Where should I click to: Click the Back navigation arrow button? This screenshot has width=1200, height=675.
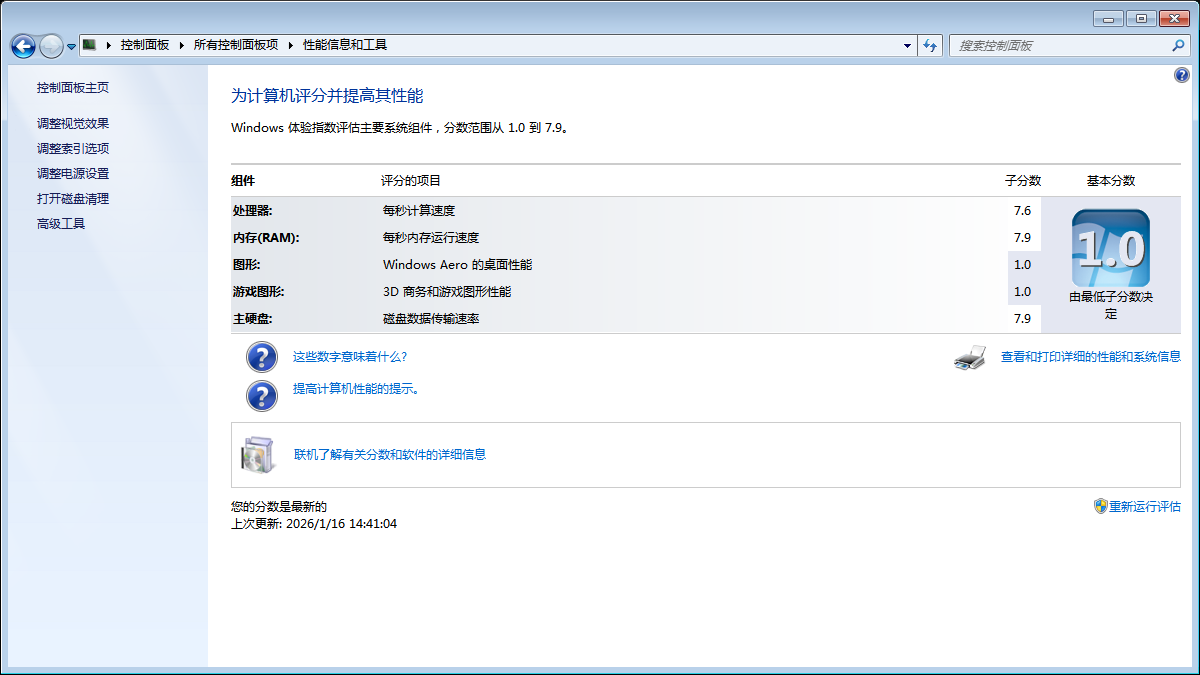(x=23, y=46)
